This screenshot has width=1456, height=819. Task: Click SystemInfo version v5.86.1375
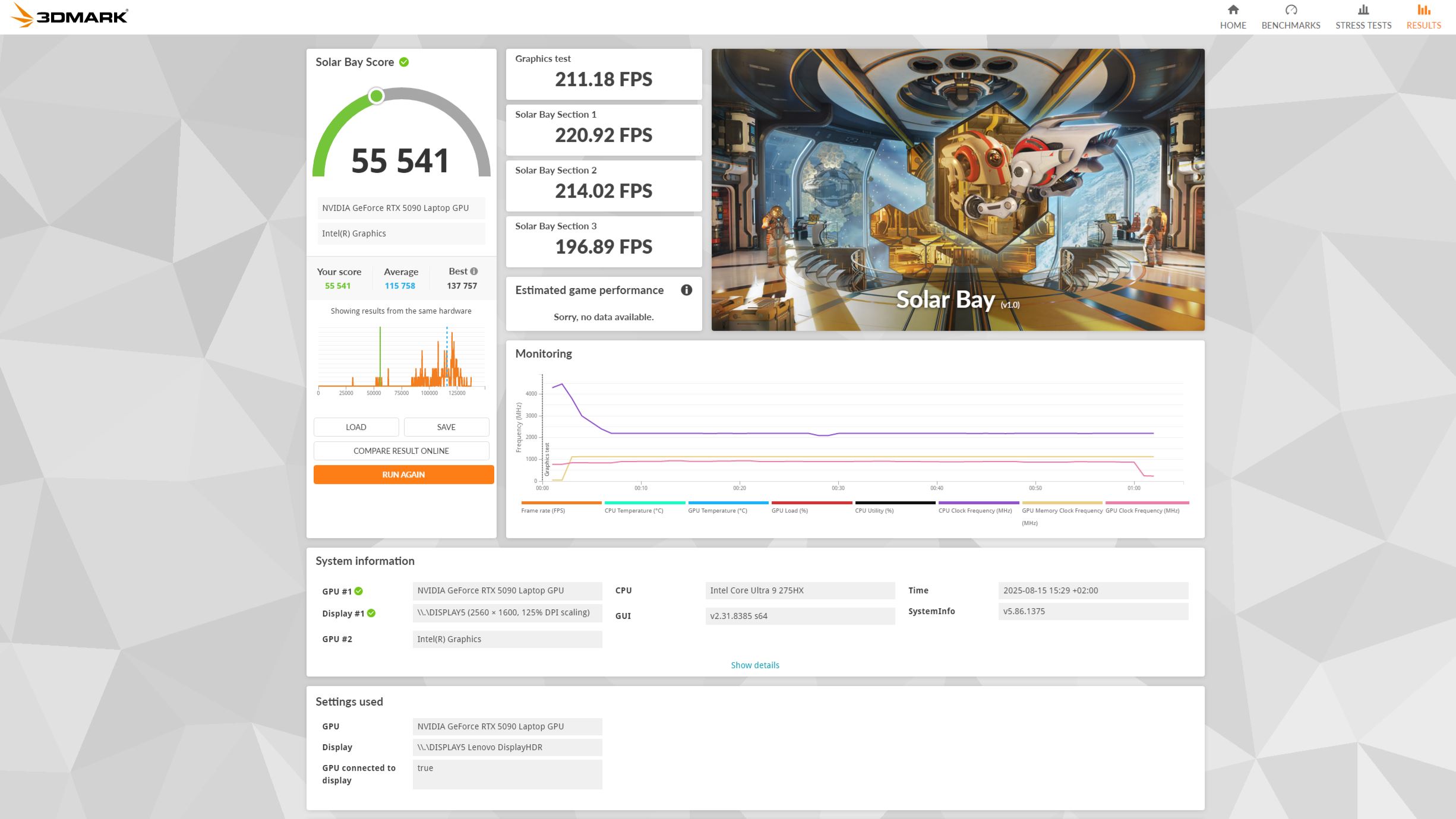pos(1094,611)
